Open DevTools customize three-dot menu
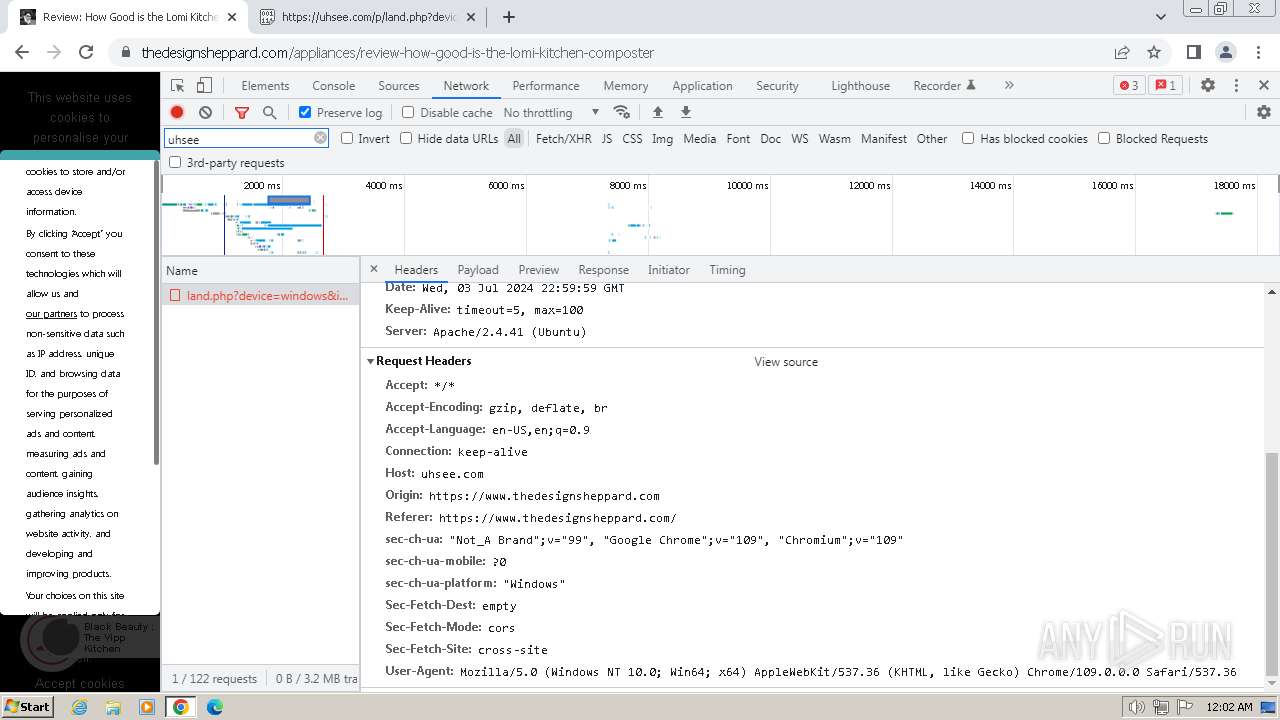Viewport: 1280px width, 720px height. tap(1236, 85)
